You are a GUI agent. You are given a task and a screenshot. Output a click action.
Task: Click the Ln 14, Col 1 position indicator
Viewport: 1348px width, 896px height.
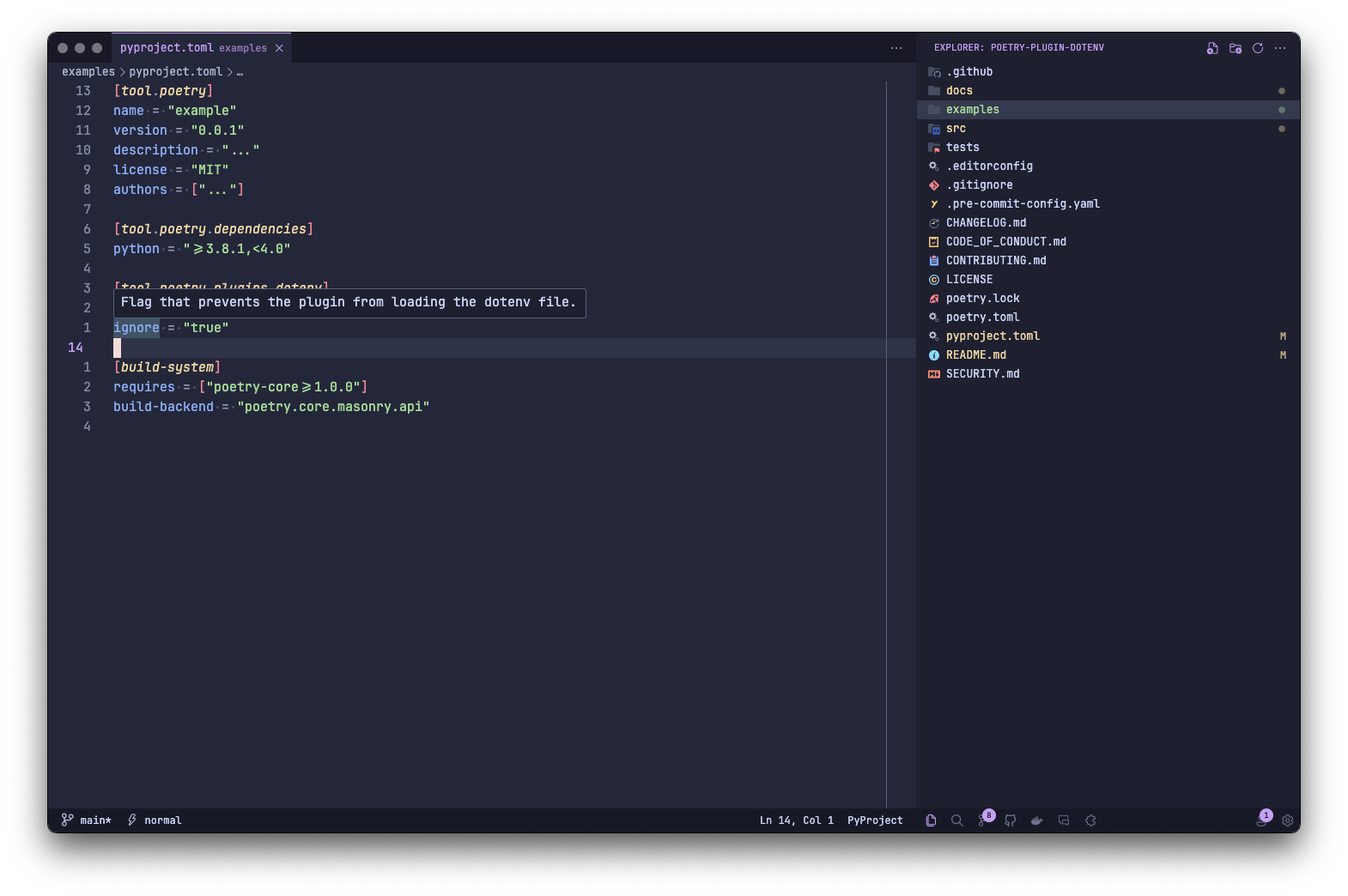coord(796,820)
